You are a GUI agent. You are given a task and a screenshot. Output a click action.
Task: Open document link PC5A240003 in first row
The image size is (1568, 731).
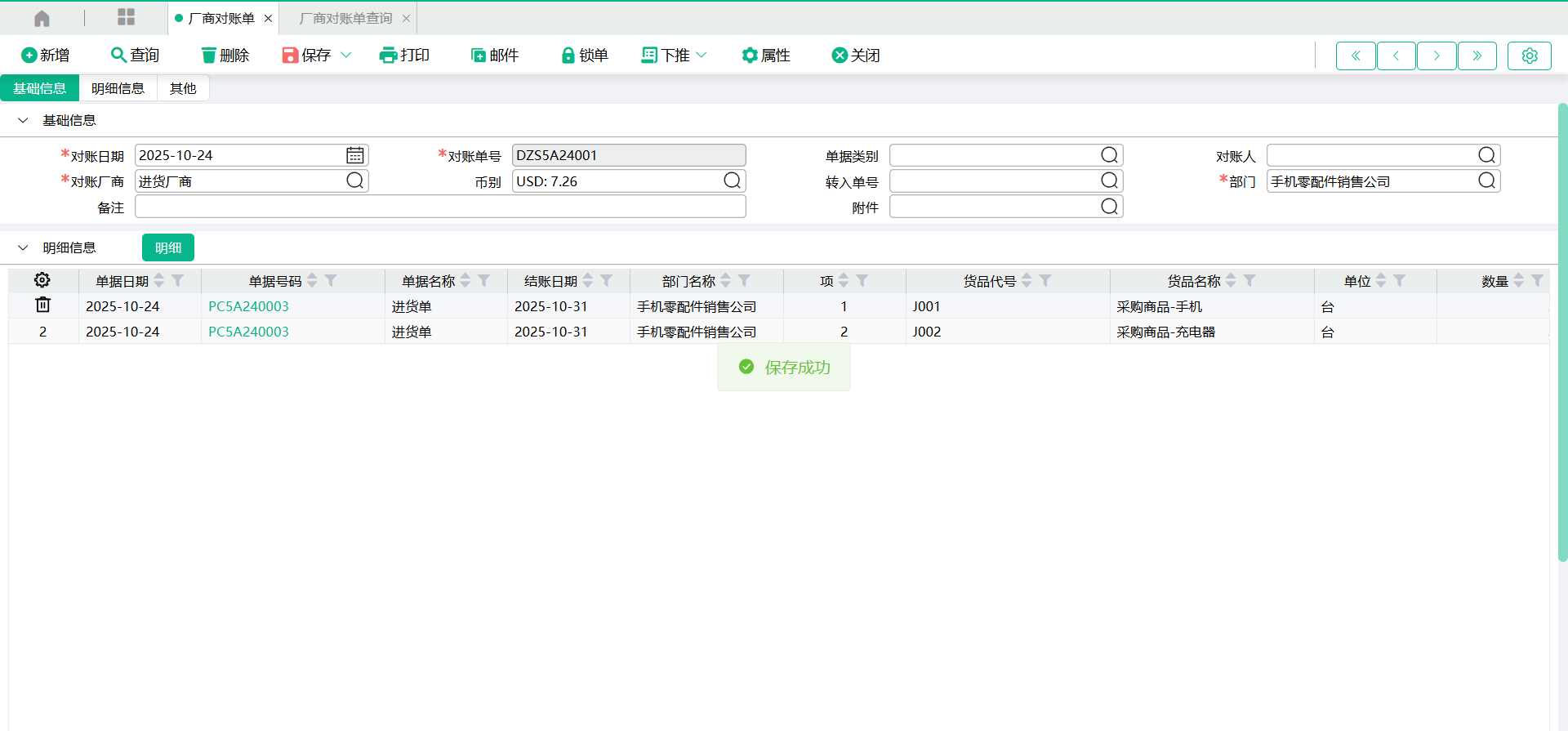(x=248, y=306)
